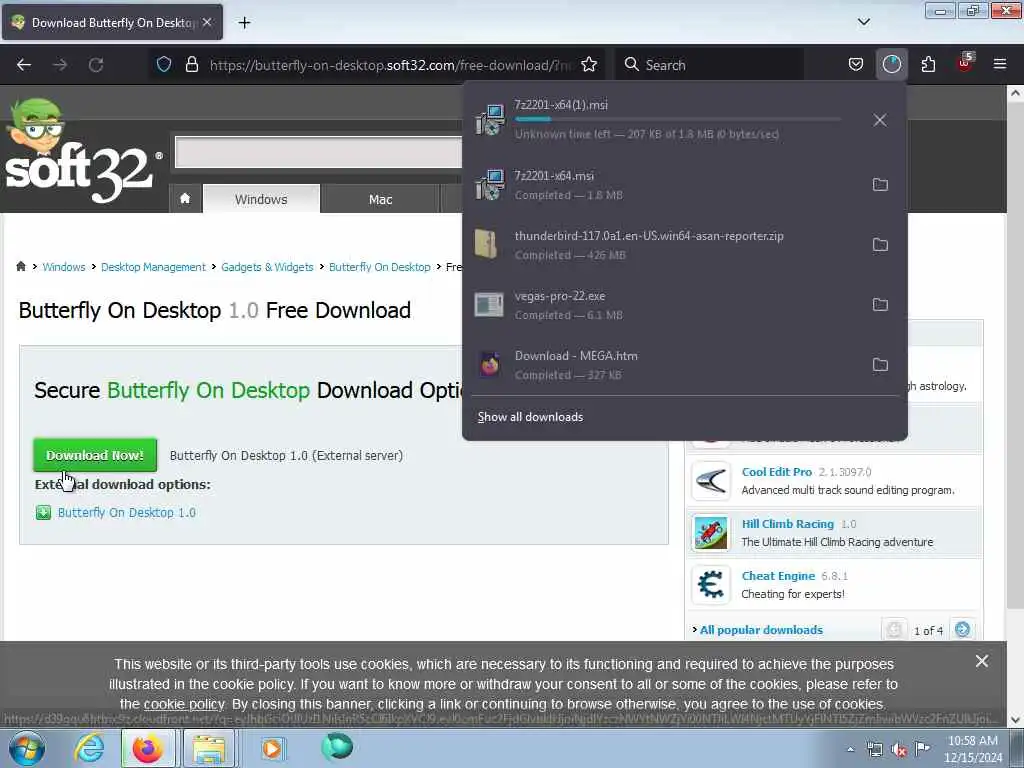Open the Butterfly On Desktop breadcrumb link
This screenshot has width=1024, height=768.
click(x=379, y=267)
